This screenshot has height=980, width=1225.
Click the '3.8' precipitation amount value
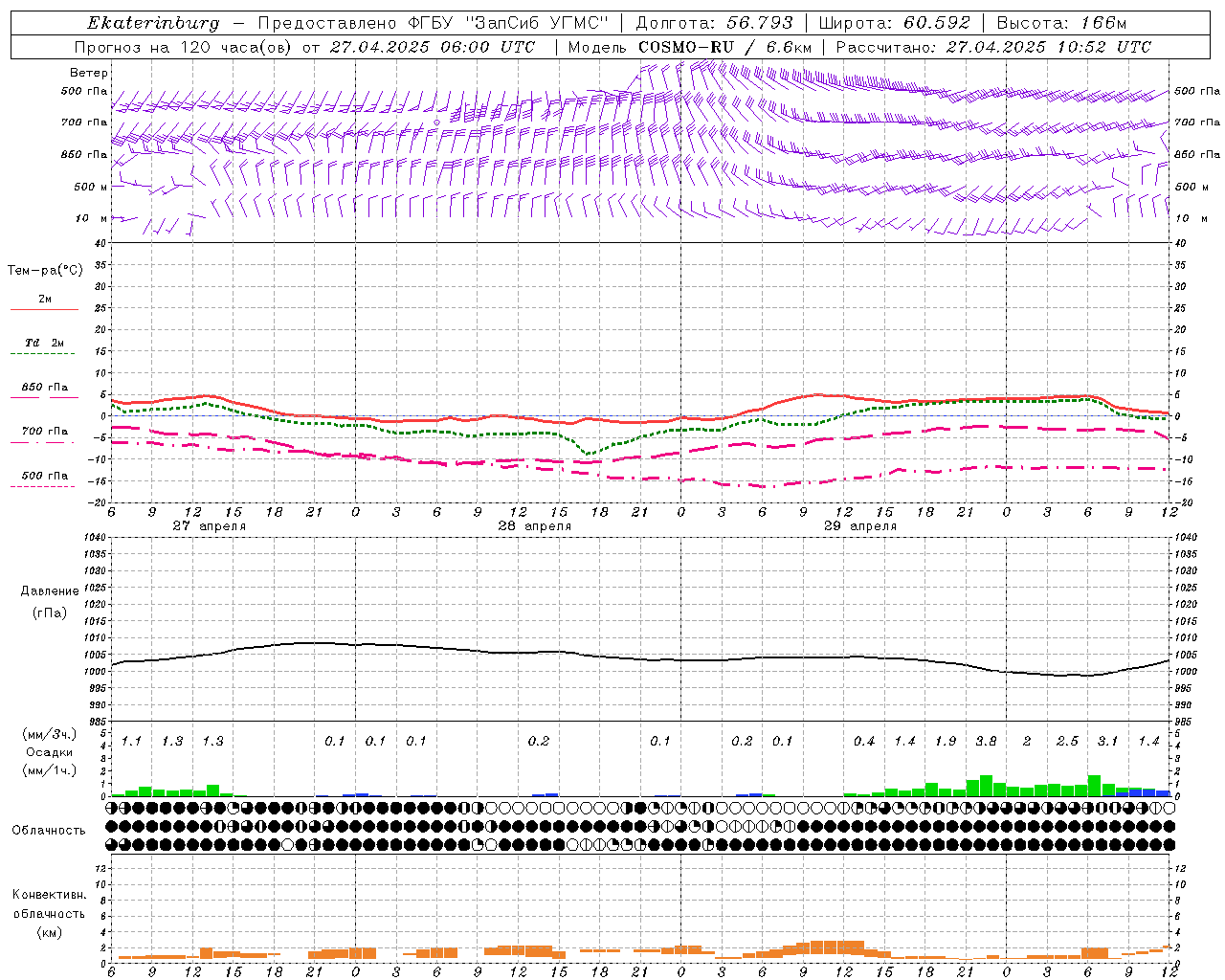click(x=986, y=742)
